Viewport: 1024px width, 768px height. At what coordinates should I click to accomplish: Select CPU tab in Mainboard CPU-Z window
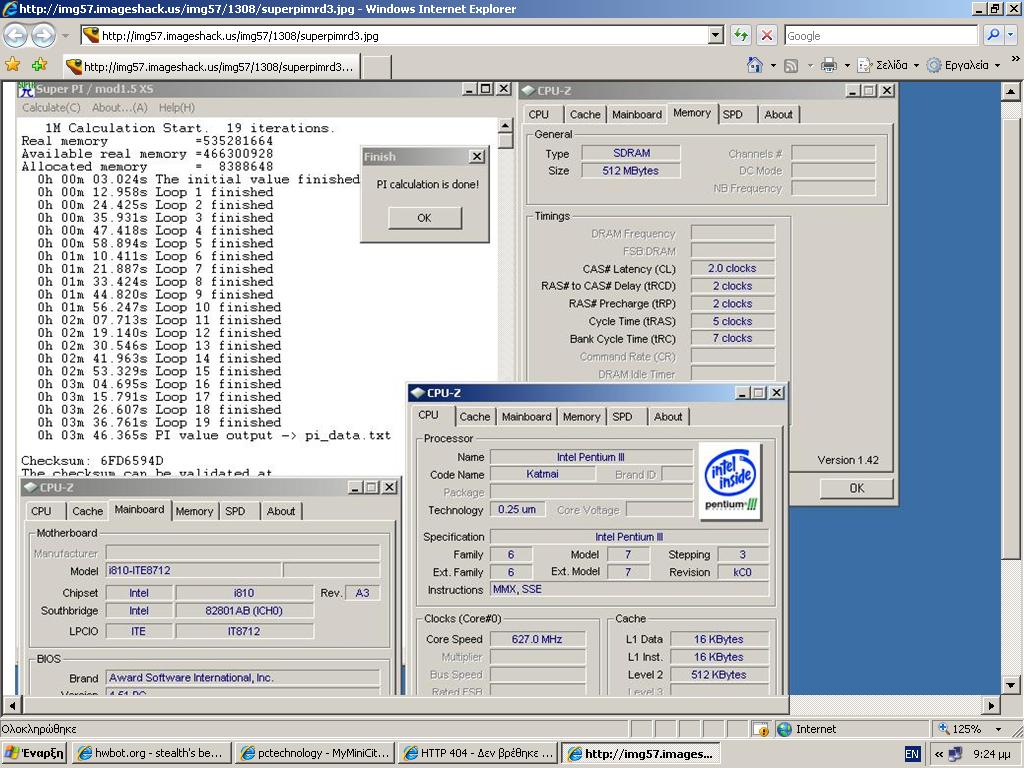pyautogui.click(x=41, y=511)
